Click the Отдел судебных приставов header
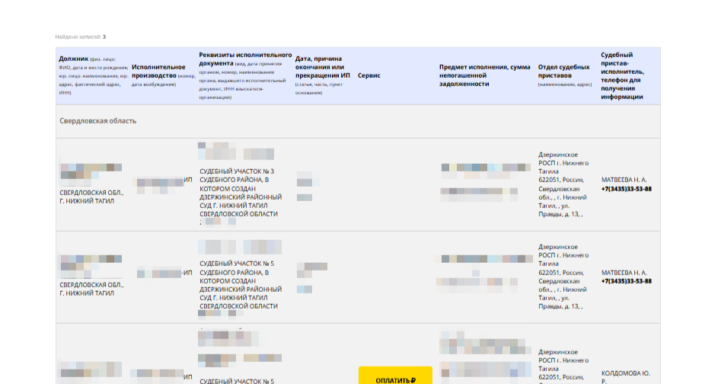 point(565,76)
